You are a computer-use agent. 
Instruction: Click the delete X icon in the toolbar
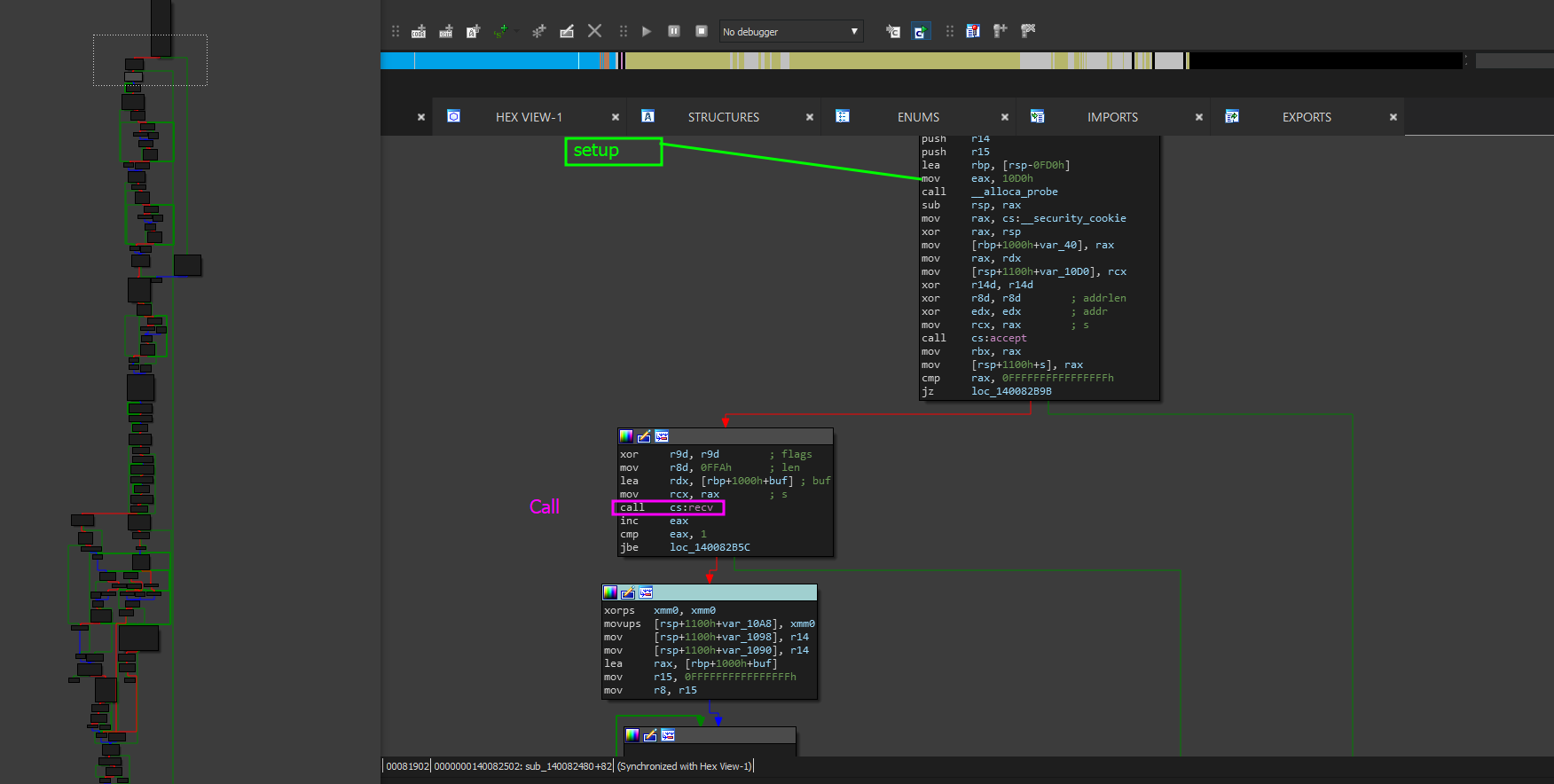coord(594,31)
